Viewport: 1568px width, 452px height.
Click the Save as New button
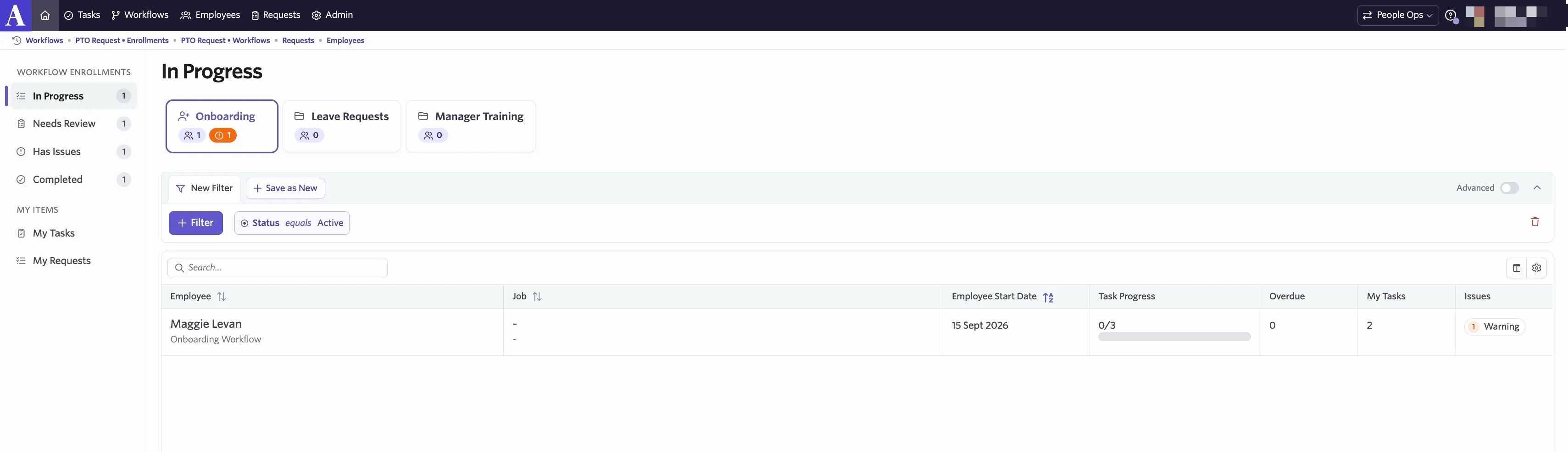pyautogui.click(x=285, y=188)
